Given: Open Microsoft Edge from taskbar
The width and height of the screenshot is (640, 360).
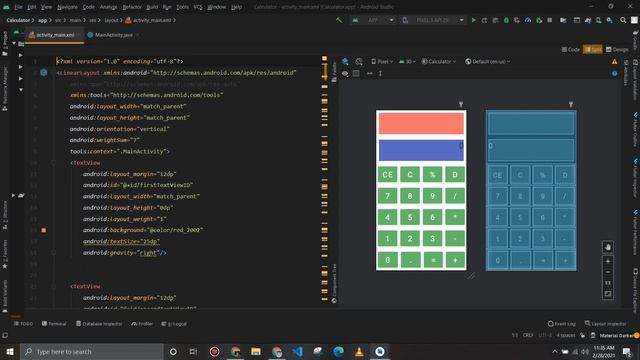Looking at the screenshot, I should [338, 351].
